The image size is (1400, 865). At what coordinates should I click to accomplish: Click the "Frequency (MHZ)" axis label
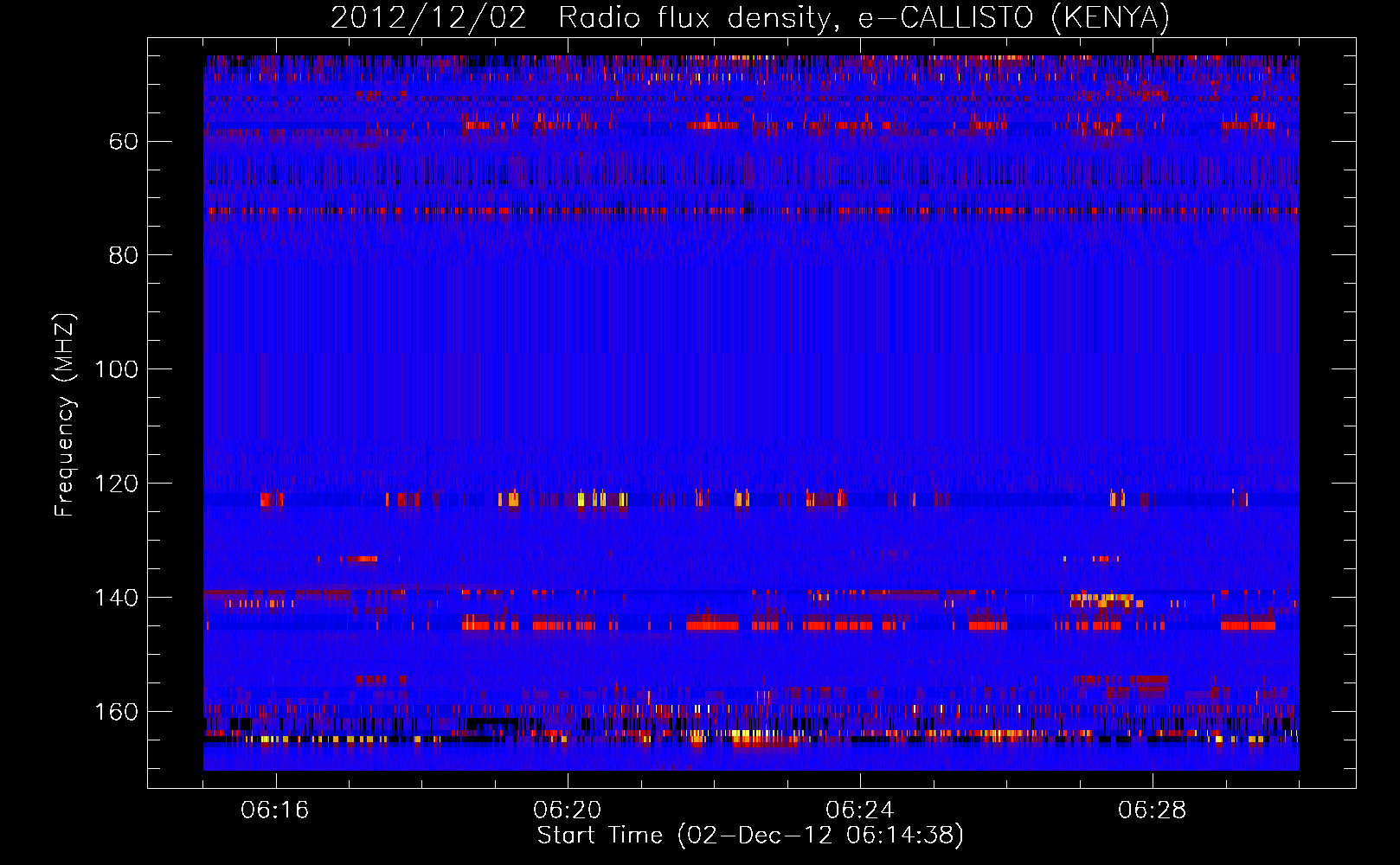click(x=65, y=414)
